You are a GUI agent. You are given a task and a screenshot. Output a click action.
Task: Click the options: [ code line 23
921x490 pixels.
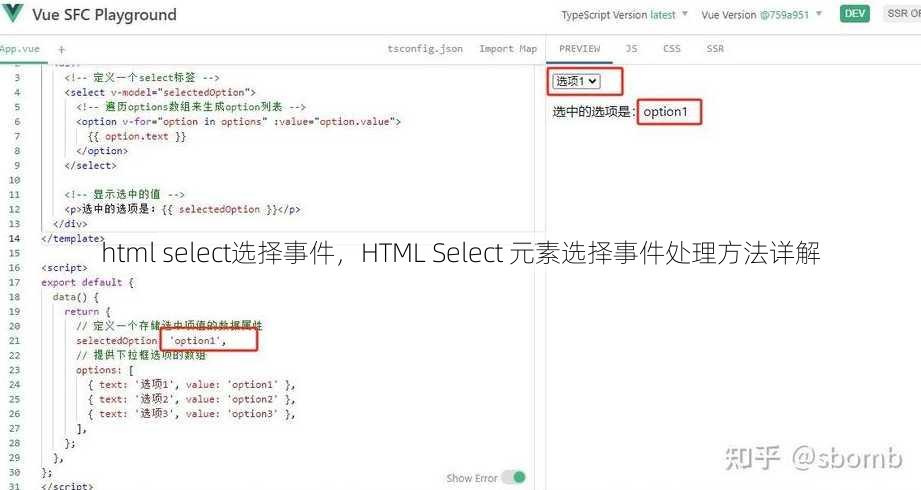(x=105, y=370)
